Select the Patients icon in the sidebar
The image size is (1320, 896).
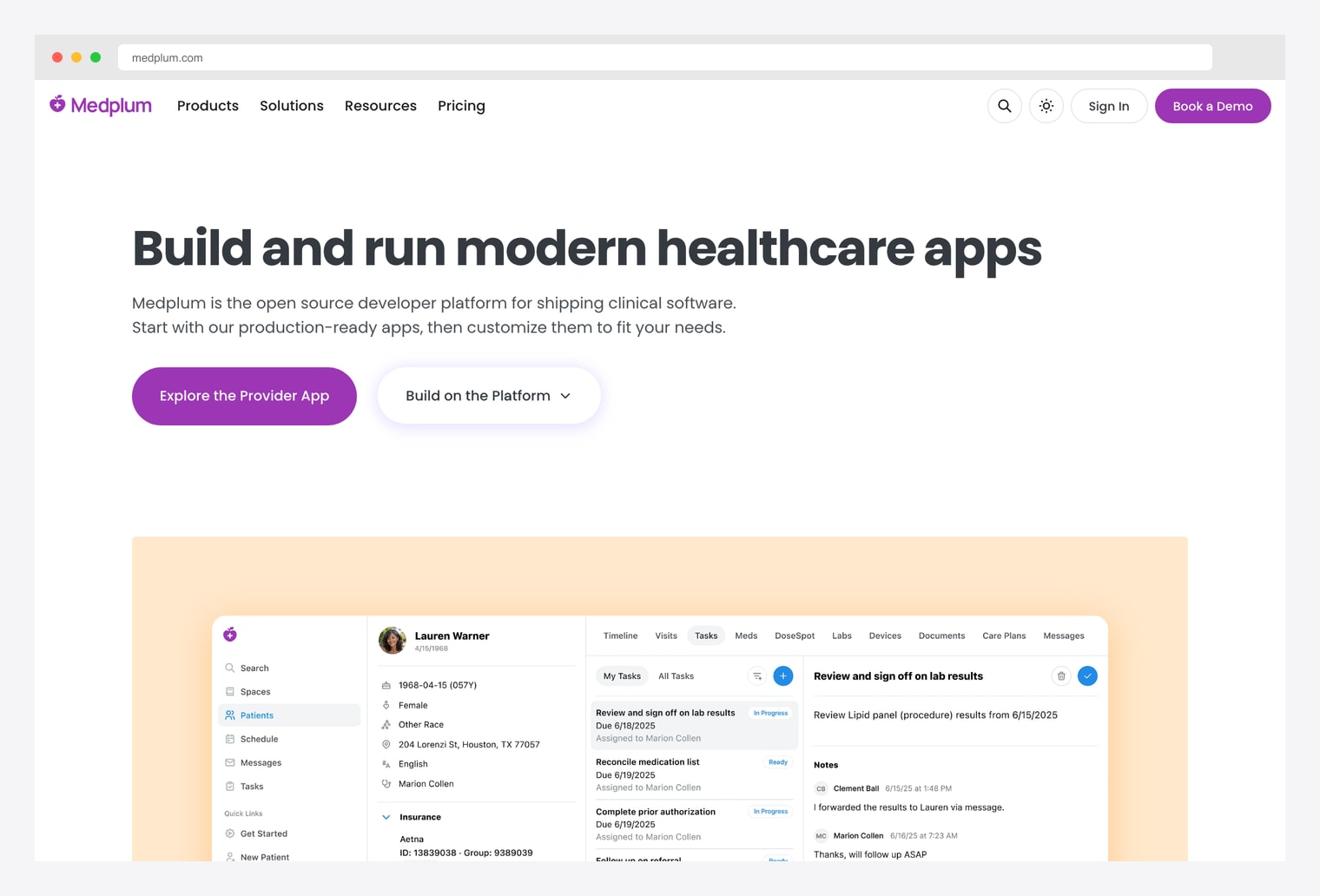(x=230, y=715)
